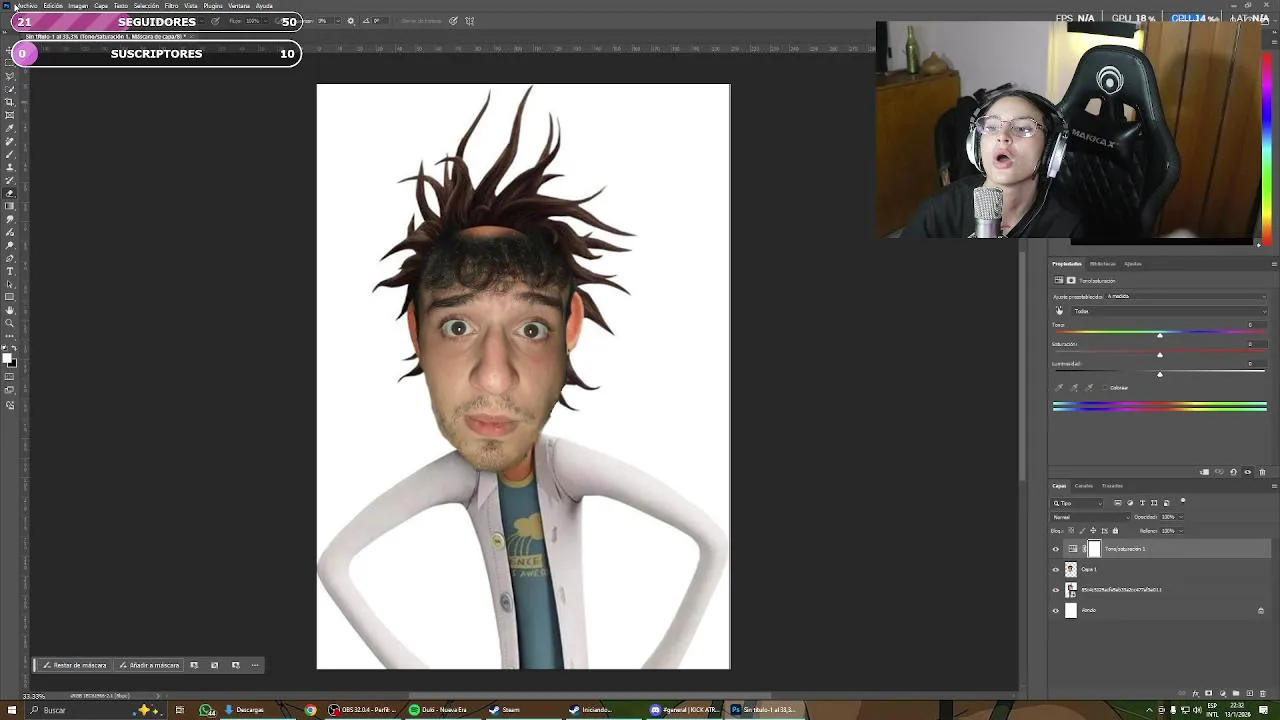Hide the Fondo layer
The image size is (1280, 720).
(x=1055, y=610)
